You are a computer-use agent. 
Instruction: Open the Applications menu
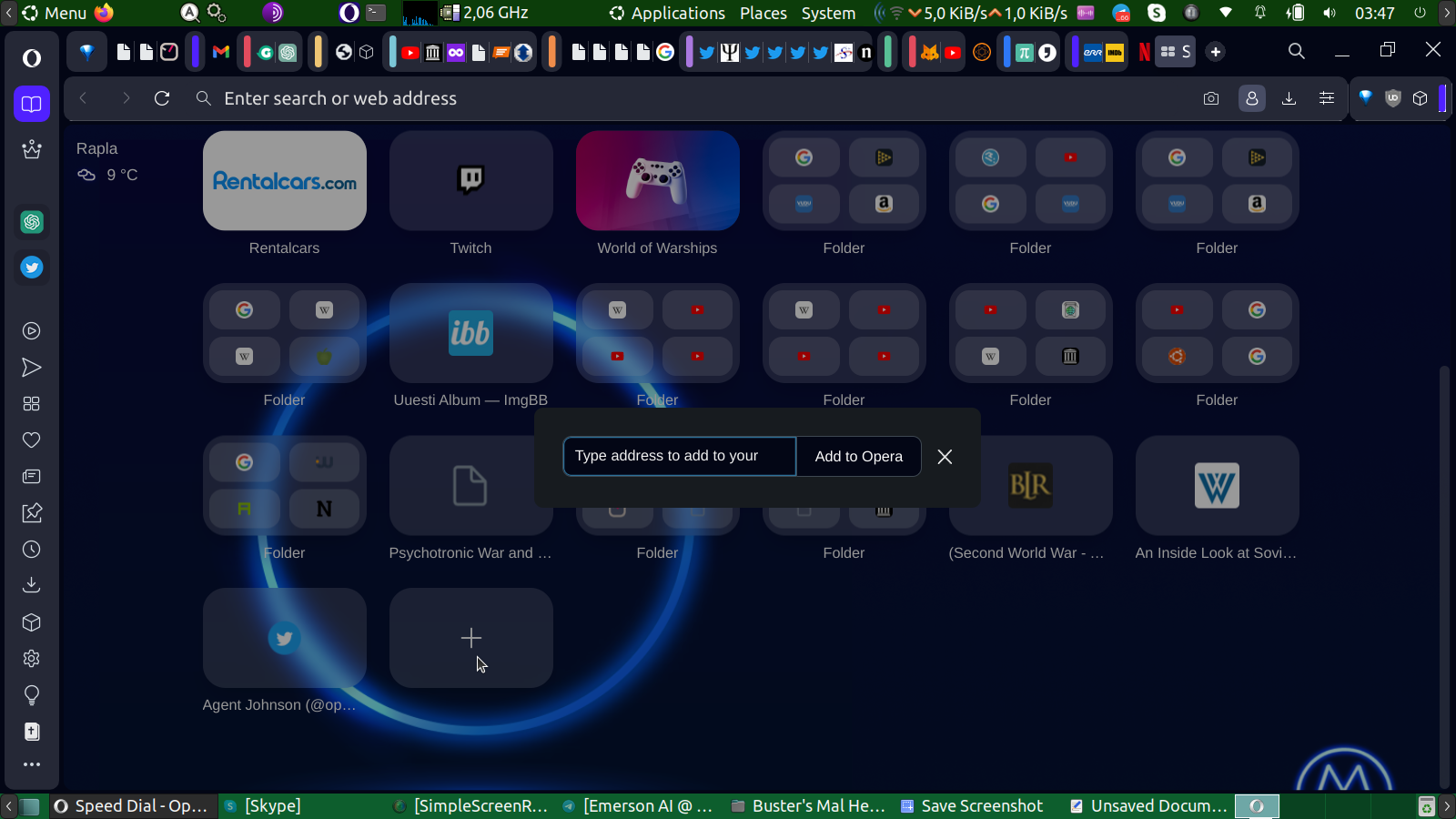(x=668, y=13)
